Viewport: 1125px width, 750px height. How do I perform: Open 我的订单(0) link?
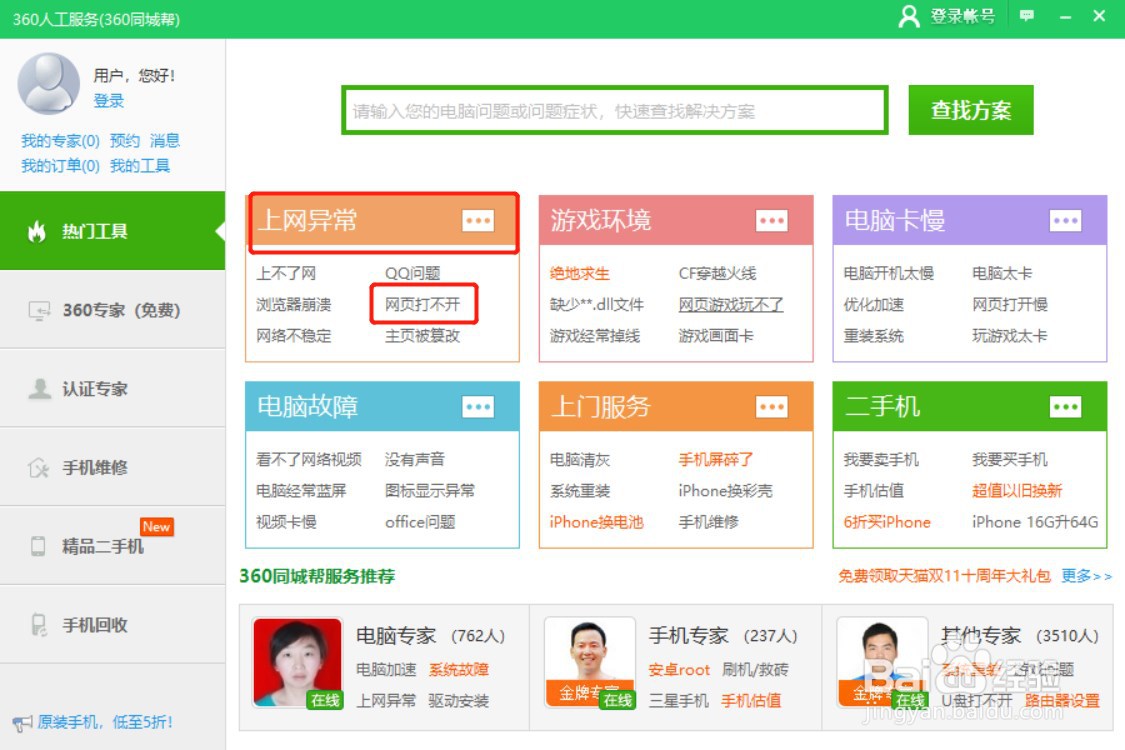click(60, 167)
